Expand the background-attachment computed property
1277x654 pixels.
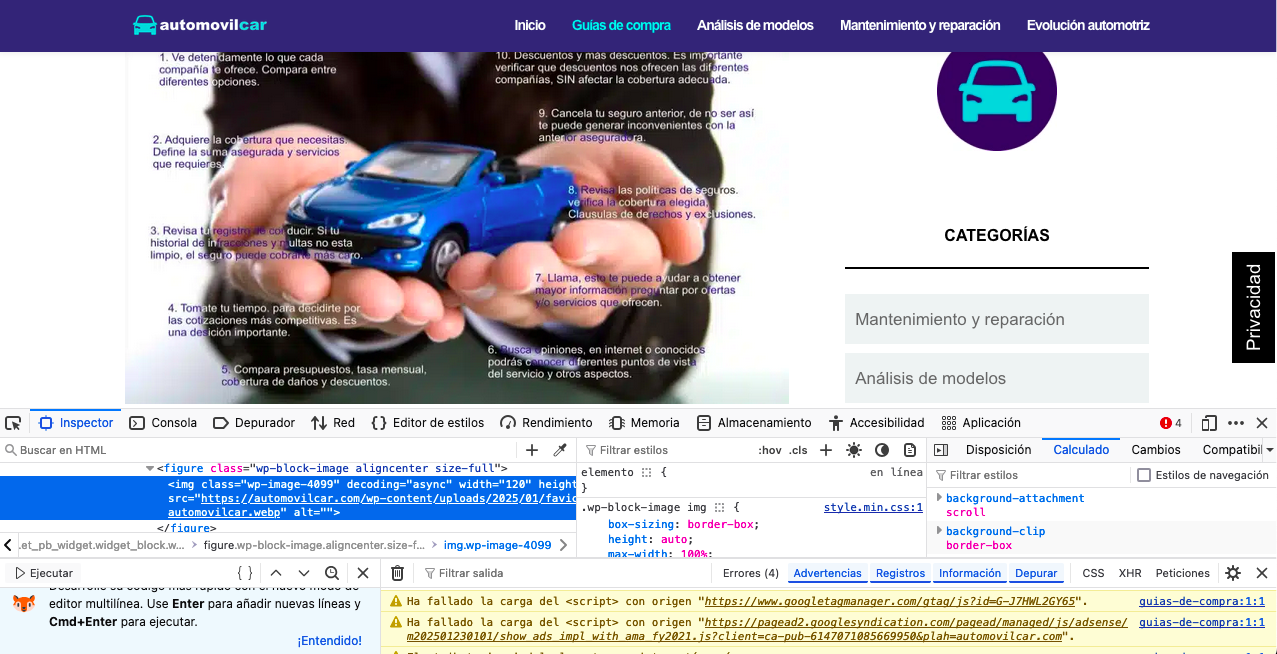(939, 498)
